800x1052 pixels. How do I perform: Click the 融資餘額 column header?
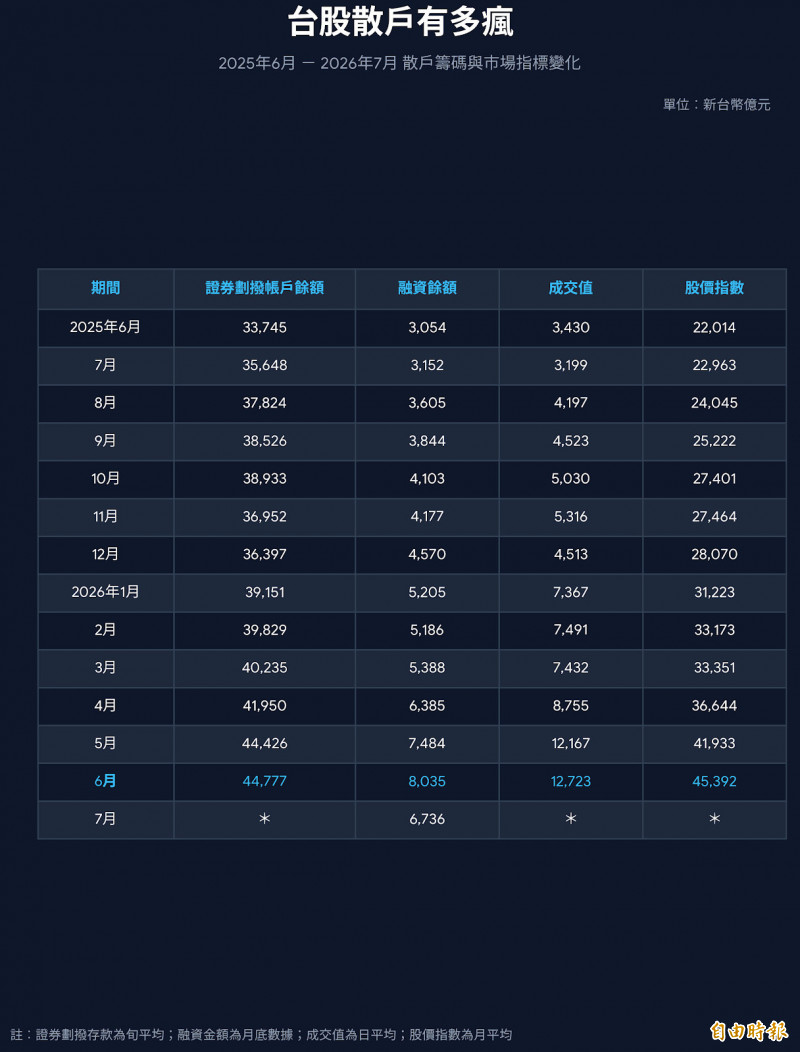point(427,288)
